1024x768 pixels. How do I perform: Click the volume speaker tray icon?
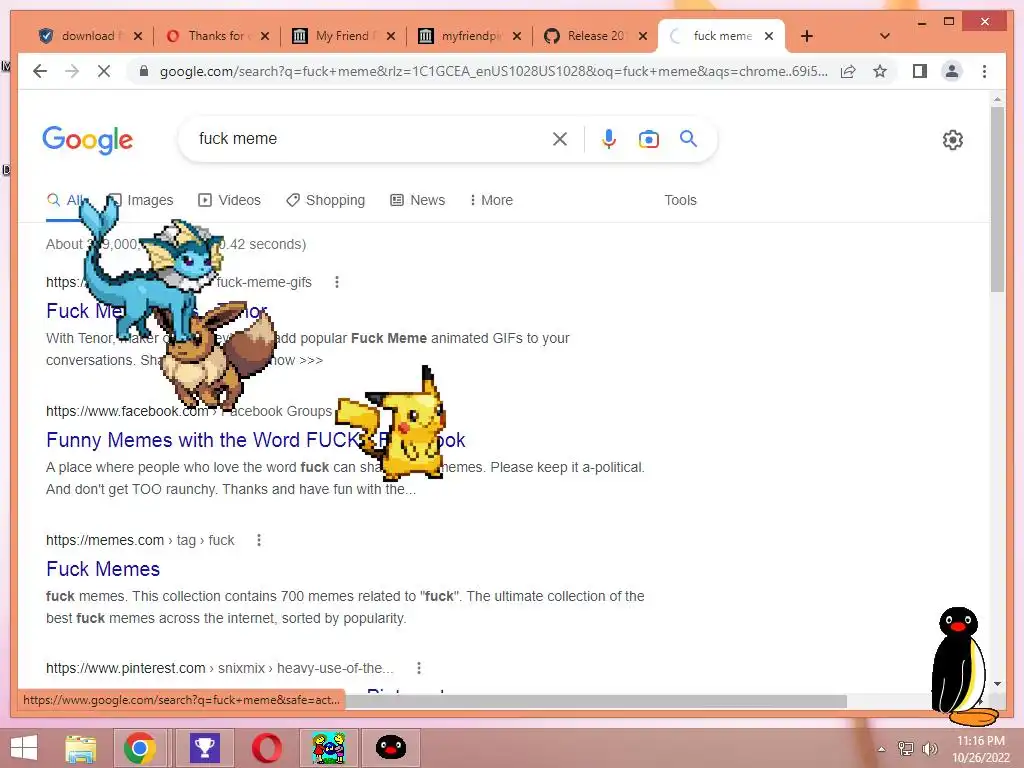click(x=929, y=748)
